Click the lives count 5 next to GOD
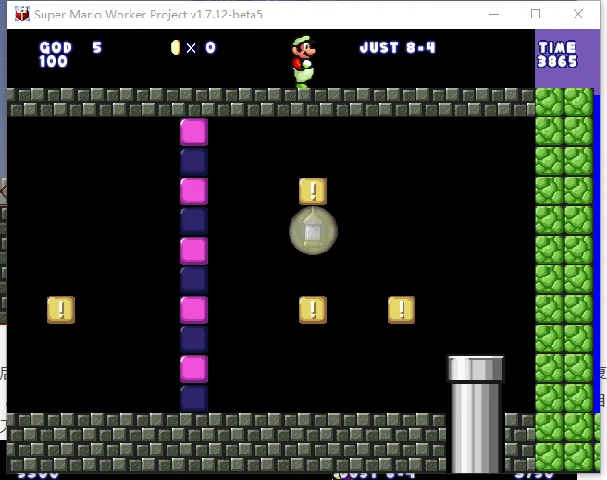 pyautogui.click(x=97, y=48)
